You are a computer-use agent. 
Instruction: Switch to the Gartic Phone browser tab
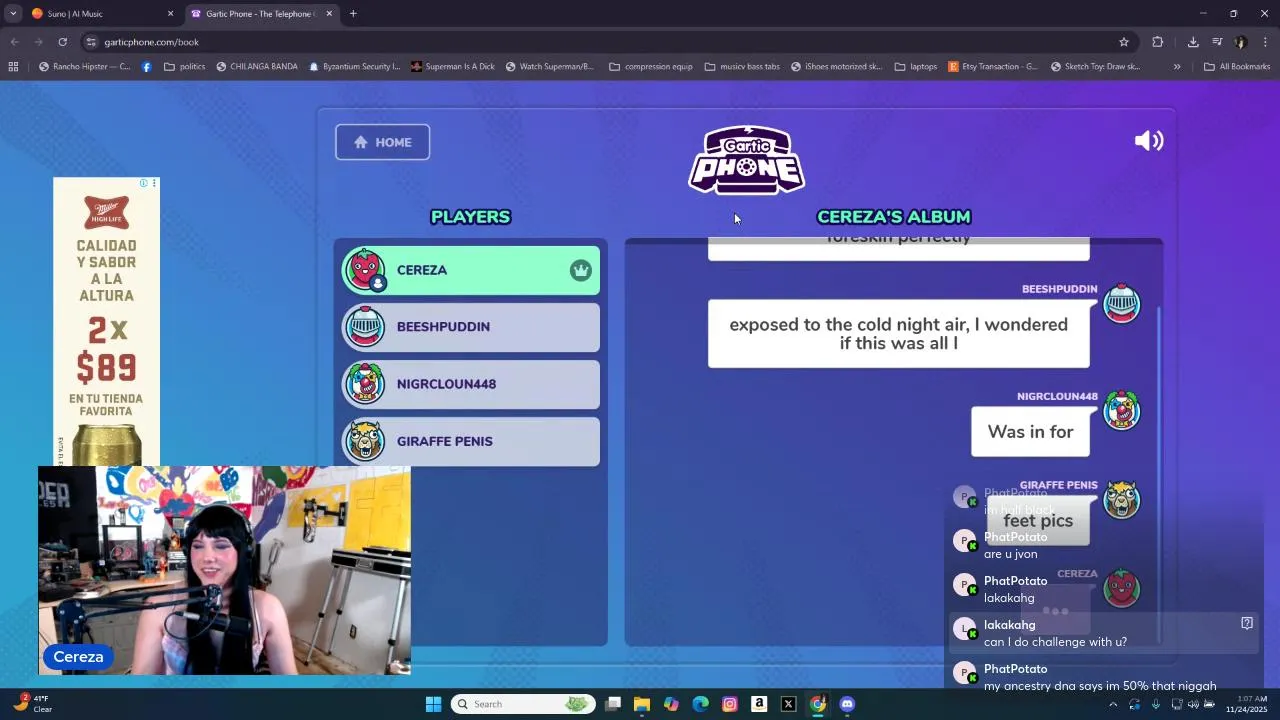tap(260, 14)
